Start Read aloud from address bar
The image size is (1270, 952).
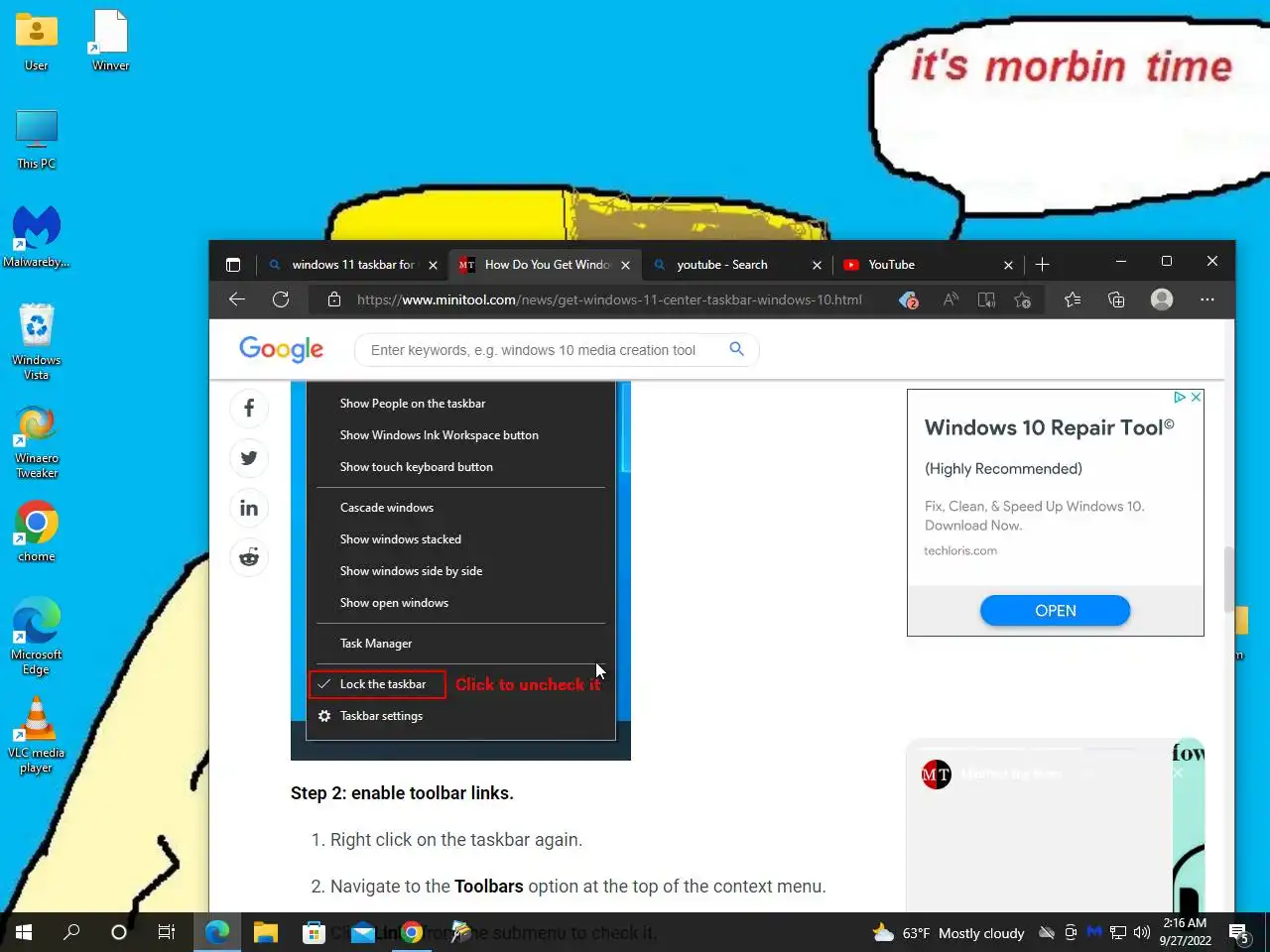click(x=951, y=299)
